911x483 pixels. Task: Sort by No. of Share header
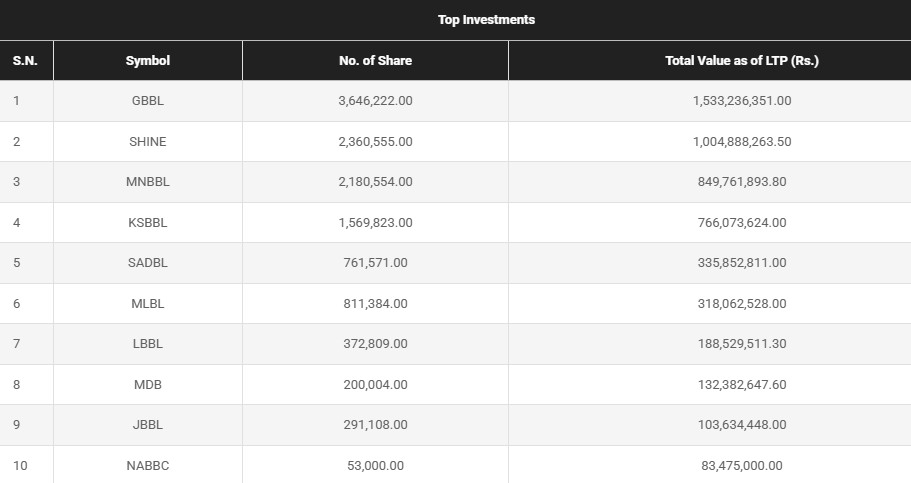click(375, 61)
